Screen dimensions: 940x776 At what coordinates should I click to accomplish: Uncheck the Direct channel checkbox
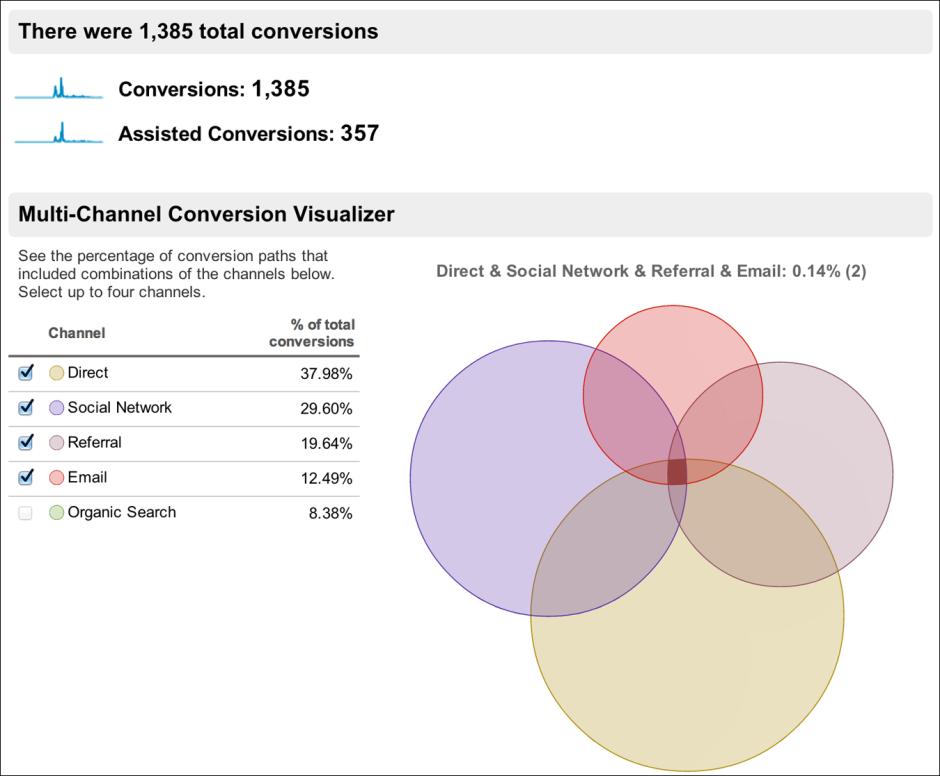point(26,373)
